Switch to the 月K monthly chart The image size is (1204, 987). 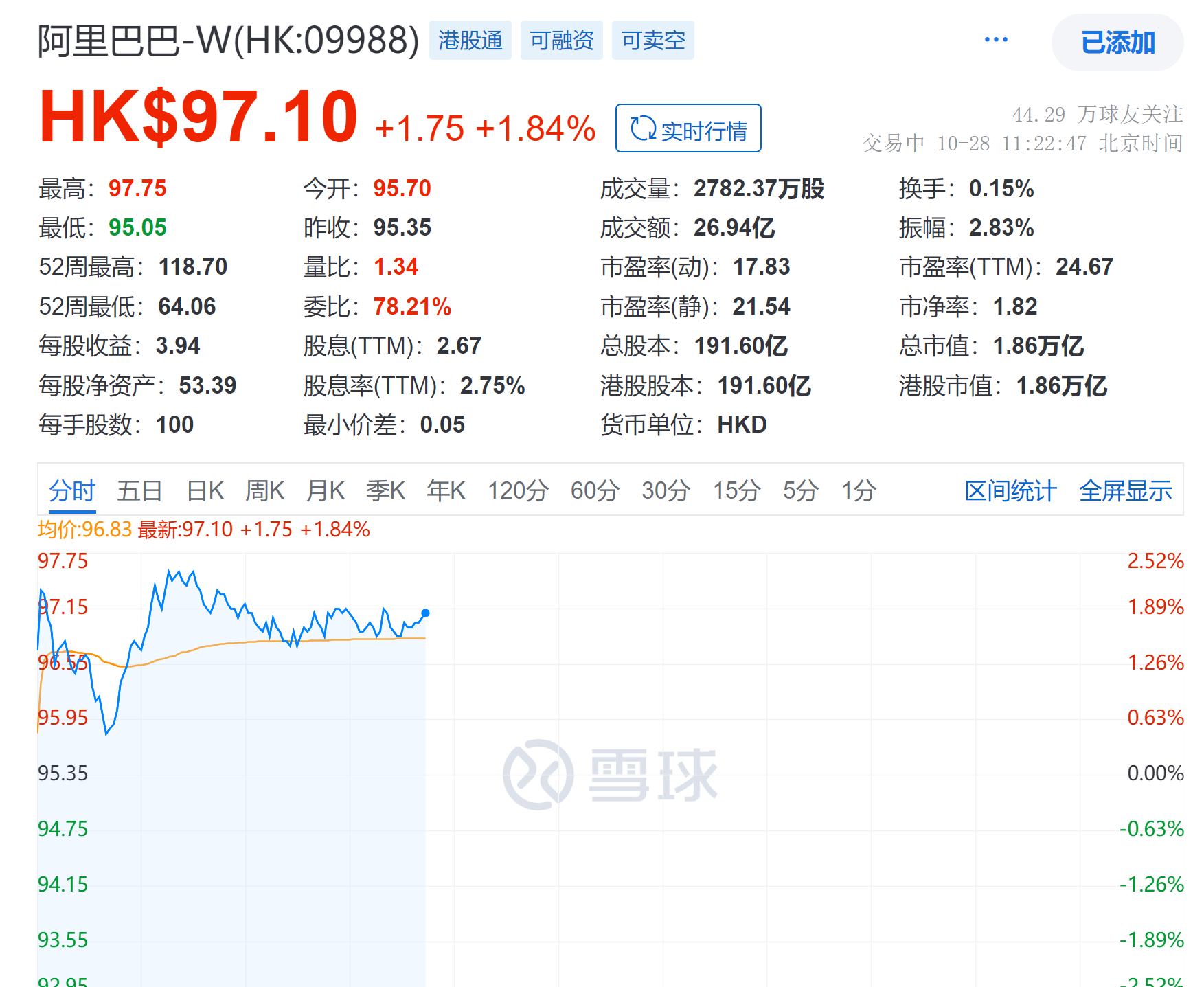pyautogui.click(x=324, y=490)
